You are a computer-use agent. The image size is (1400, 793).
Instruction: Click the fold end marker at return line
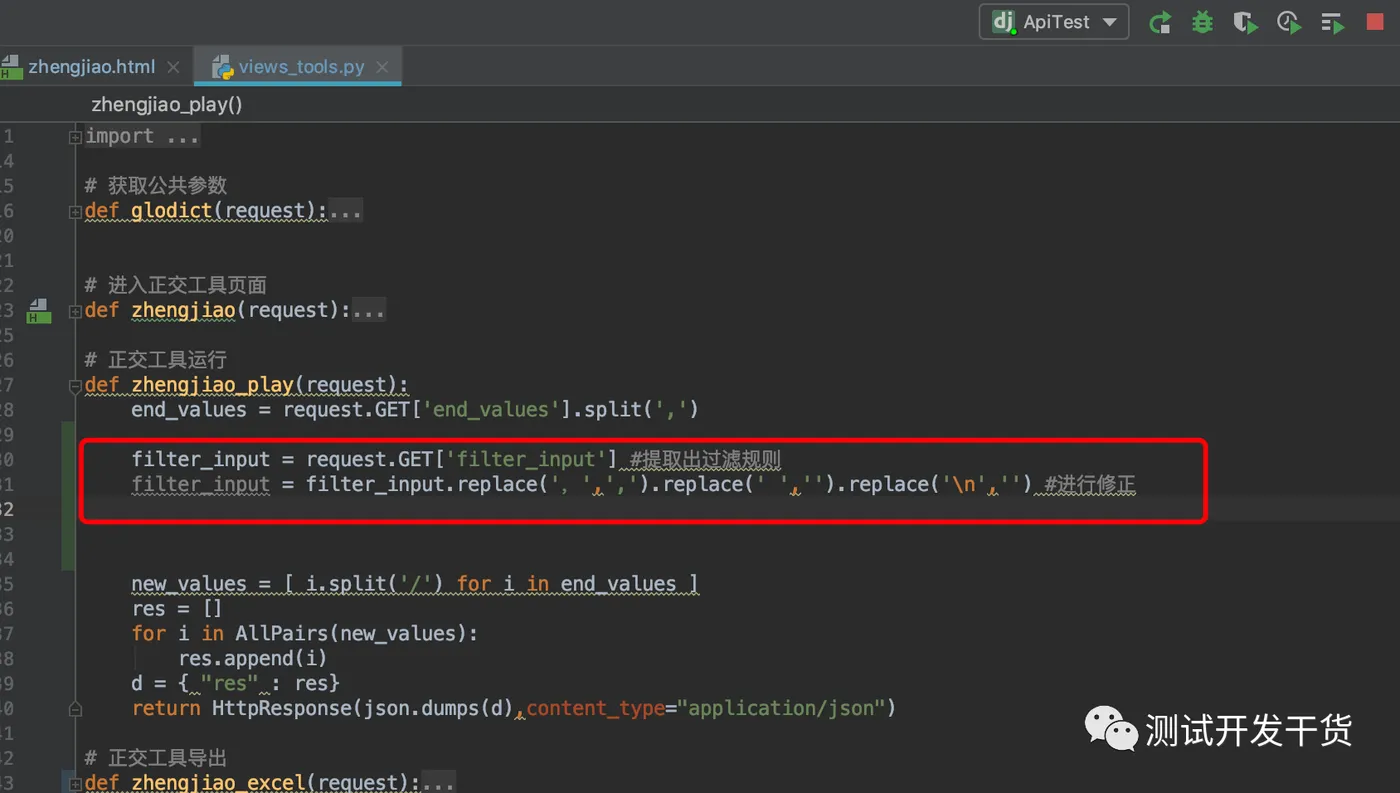pyautogui.click(x=75, y=709)
